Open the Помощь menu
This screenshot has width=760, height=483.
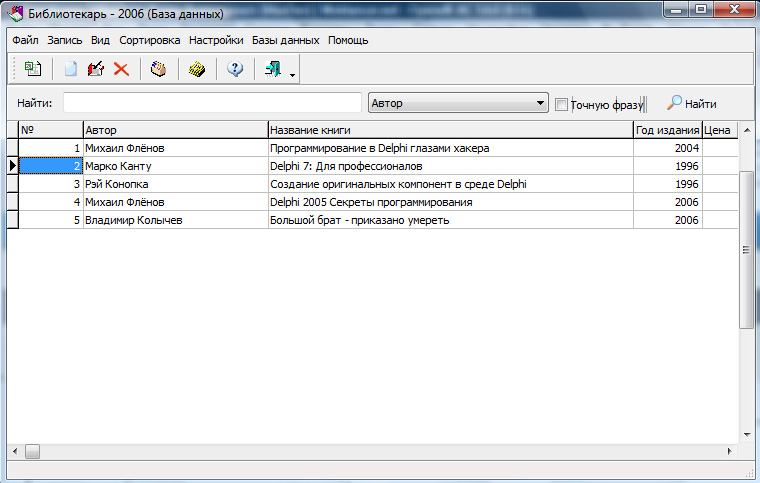[x=348, y=40]
